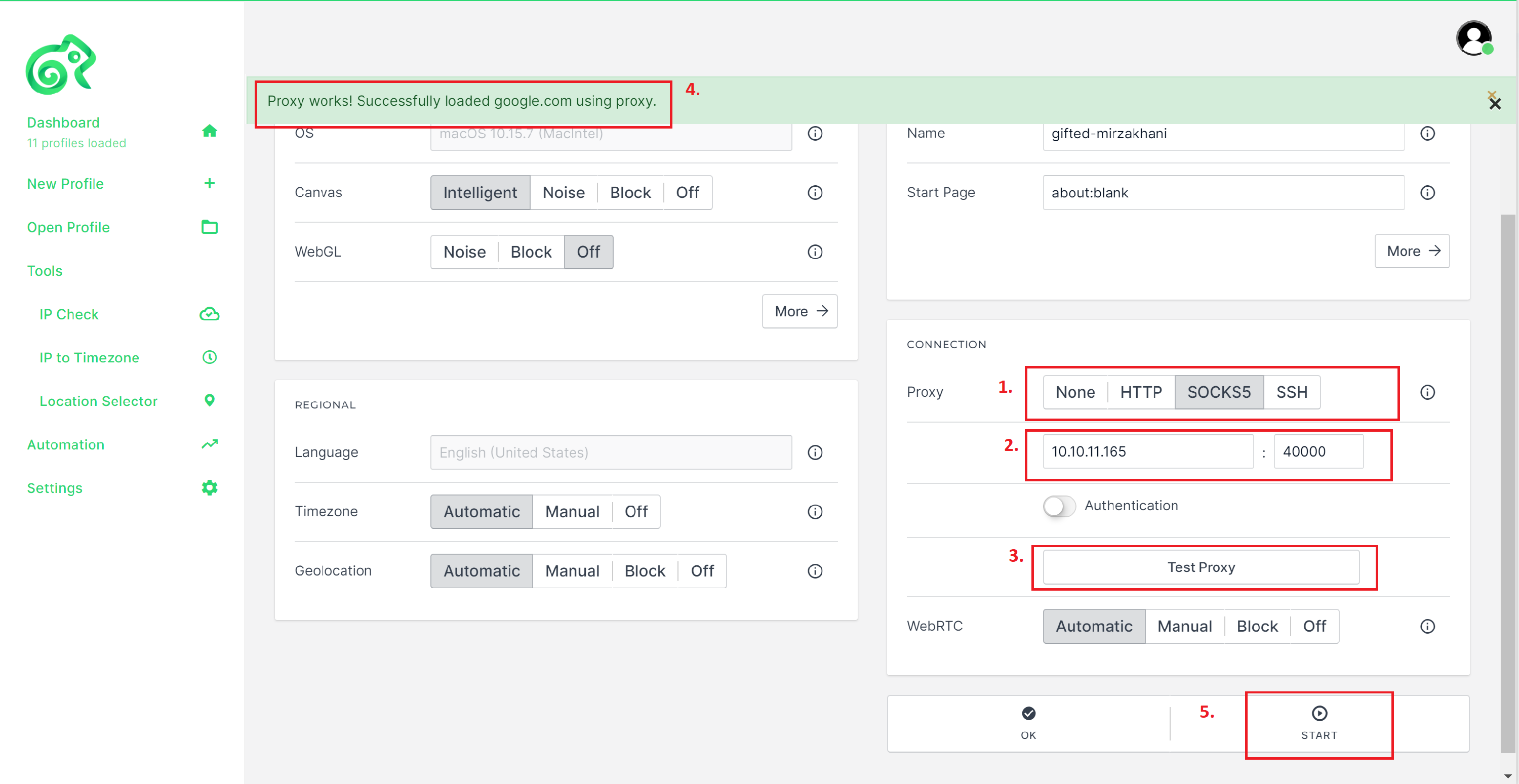Open the Language dropdown field
This screenshot has height=784, width=1519.
pyautogui.click(x=611, y=452)
